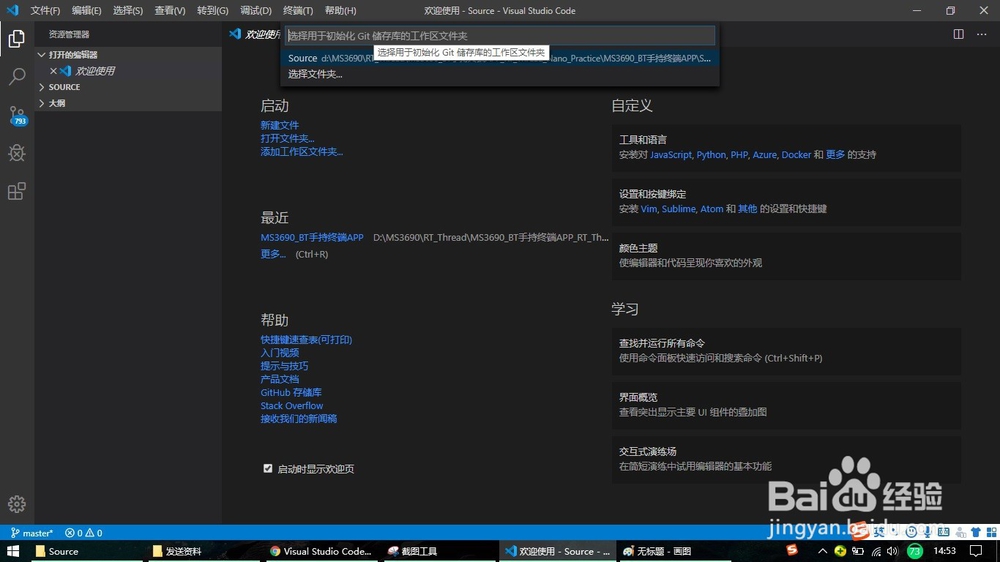The image size is (1000, 562).
Task: Click Vim link under 设置和按键绑定
Action: (649, 209)
